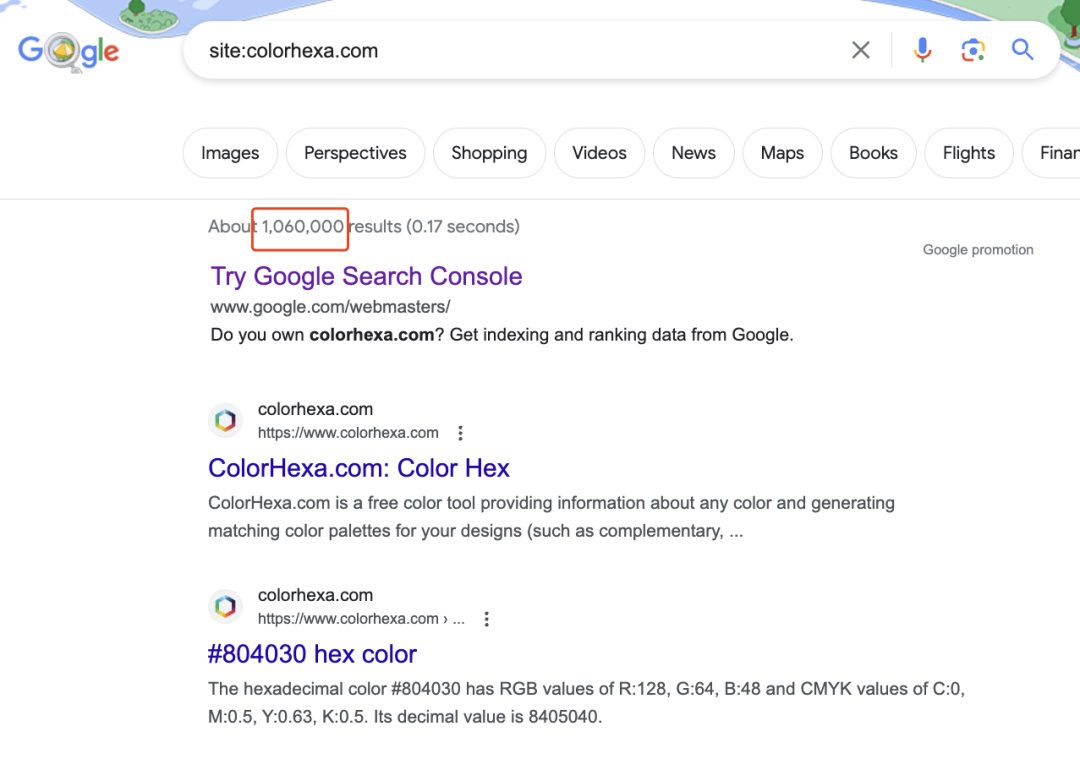Open Try Google Search Console link
The image size is (1080, 770).
click(x=366, y=276)
